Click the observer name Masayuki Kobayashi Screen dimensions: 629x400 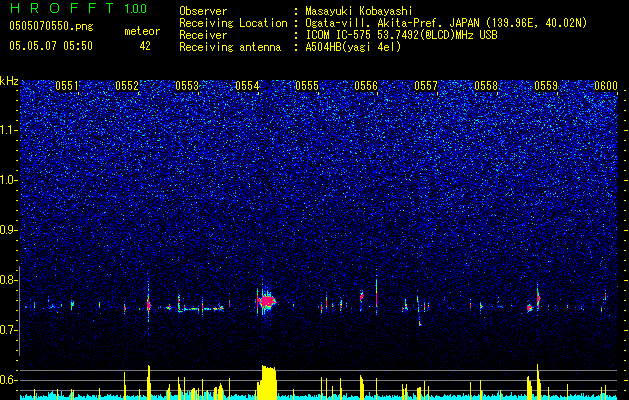[x=359, y=11]
